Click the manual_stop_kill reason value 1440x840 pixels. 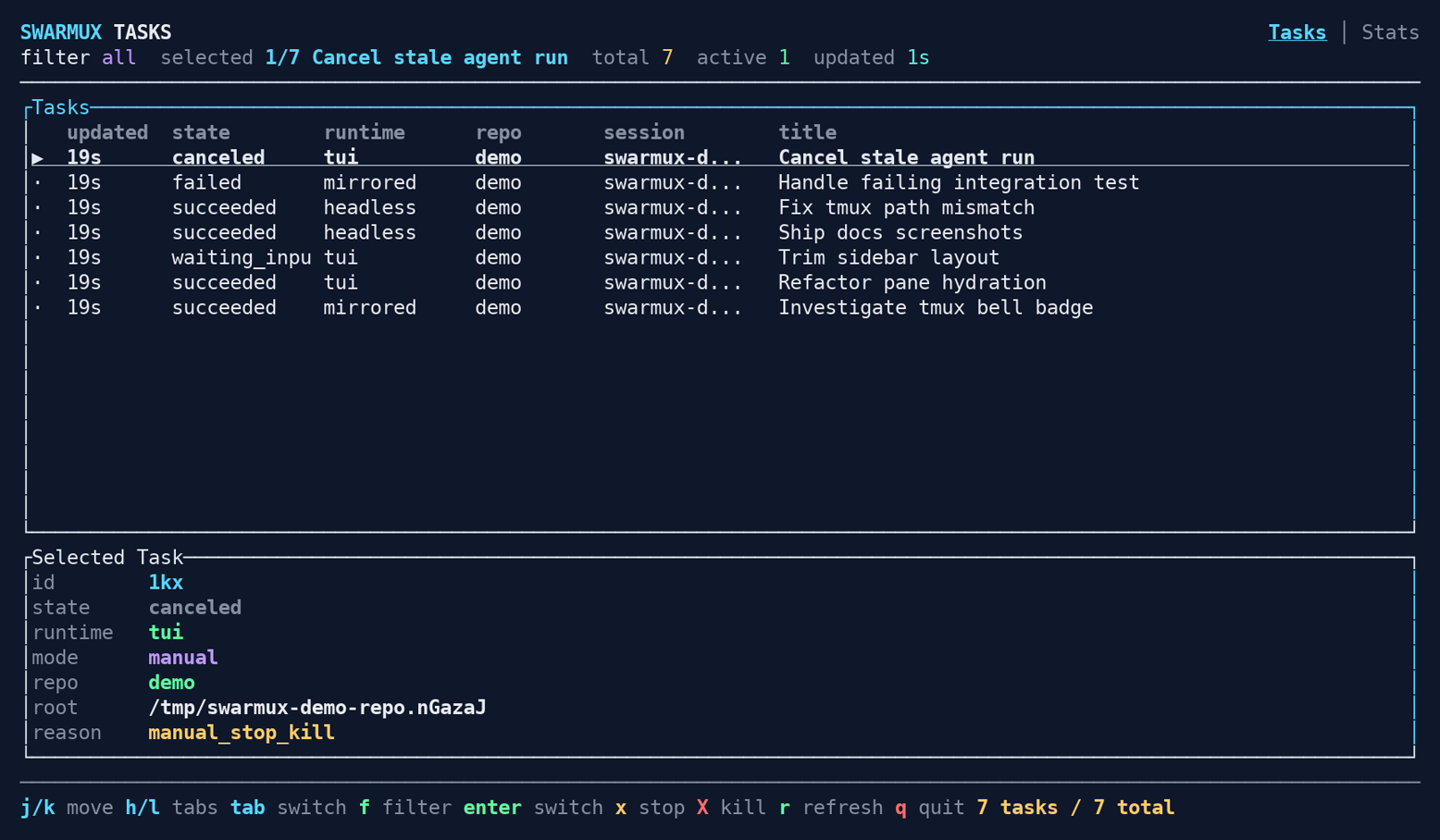tap(242, 732)
